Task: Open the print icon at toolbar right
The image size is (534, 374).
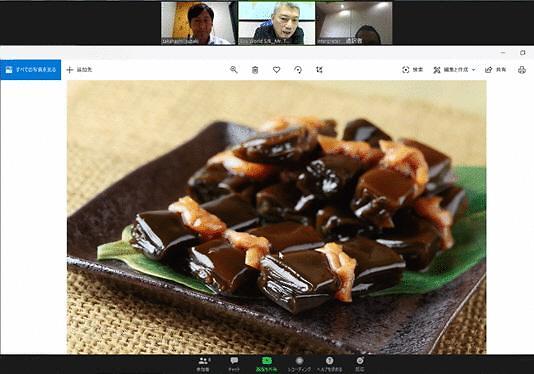Action: 522,70
